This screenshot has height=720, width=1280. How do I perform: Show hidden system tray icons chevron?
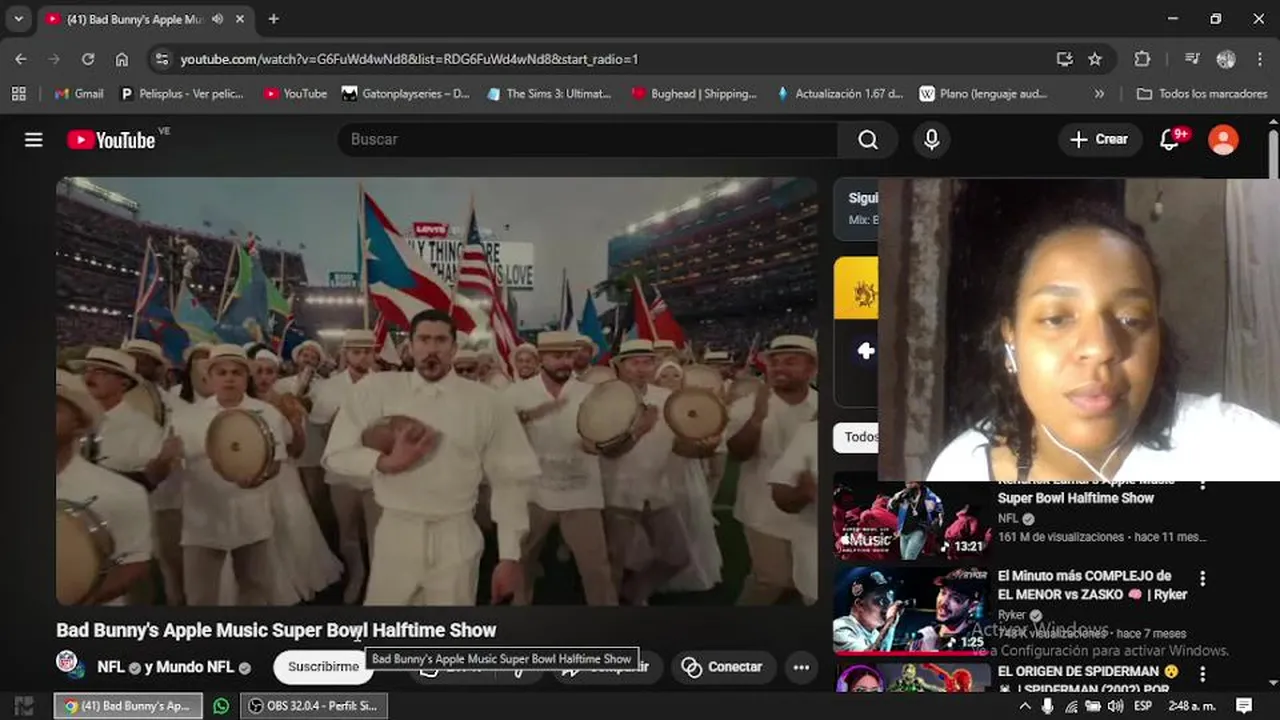(x=1024, y=706)
